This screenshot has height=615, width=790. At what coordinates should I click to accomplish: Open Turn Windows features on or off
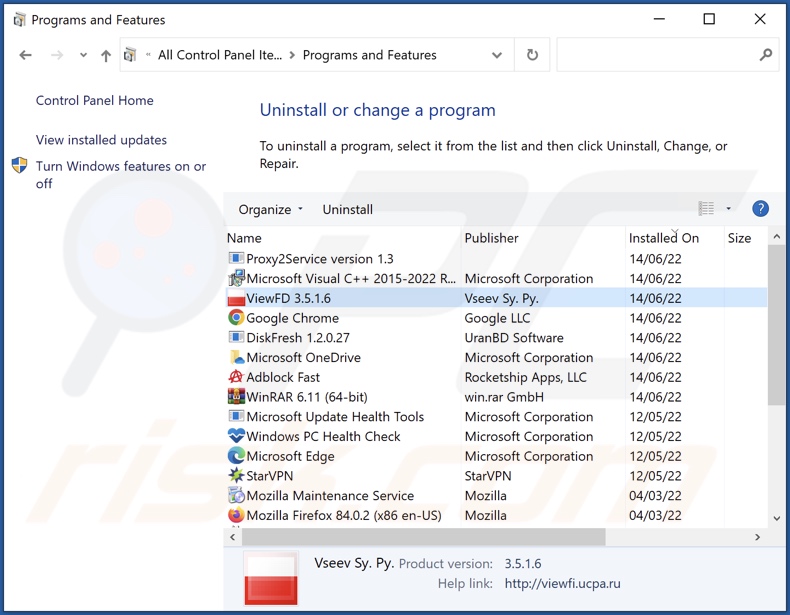(x=121, y=174)
